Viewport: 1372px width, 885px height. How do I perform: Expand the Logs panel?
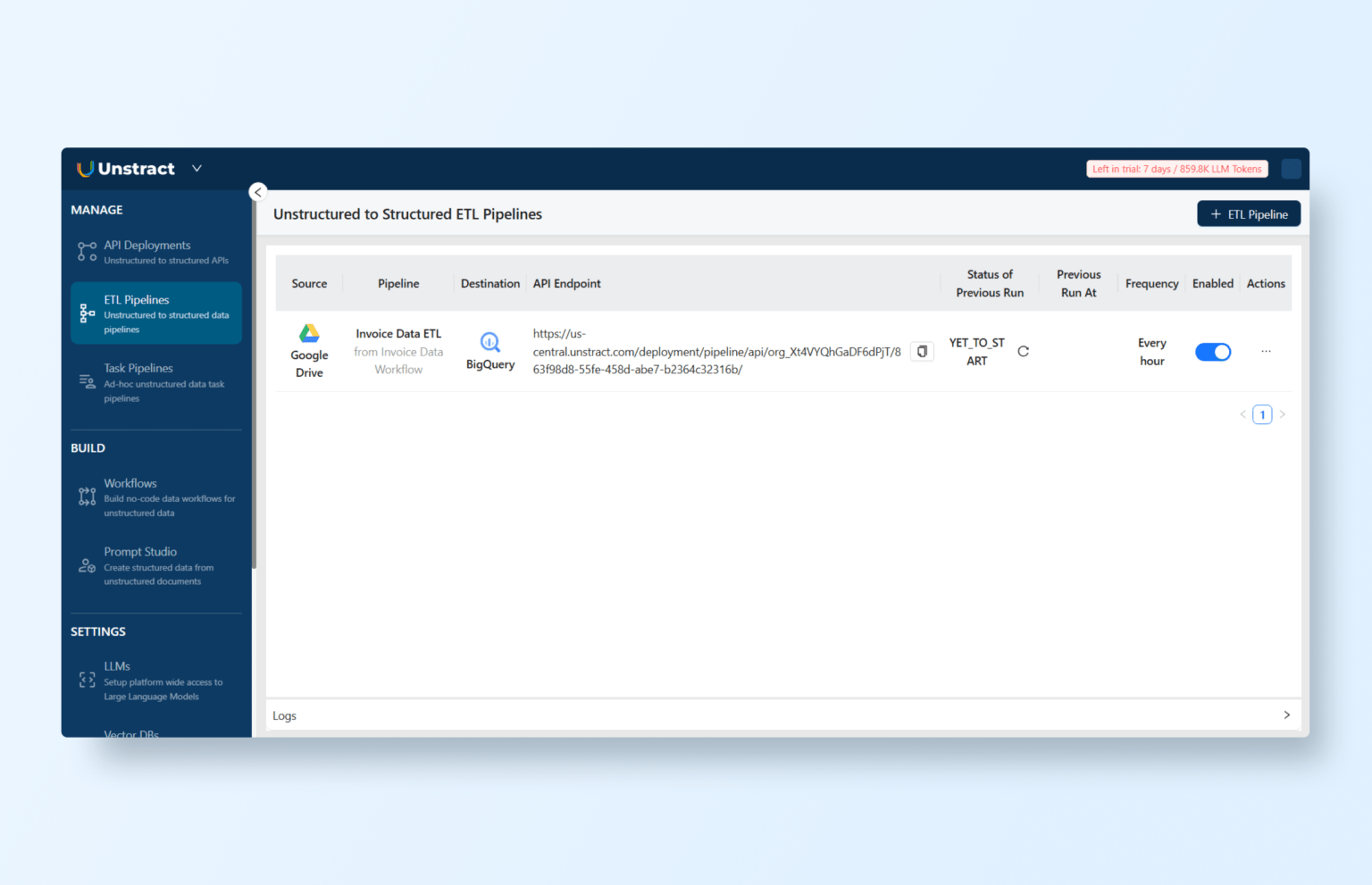(x=1286, y=714)
